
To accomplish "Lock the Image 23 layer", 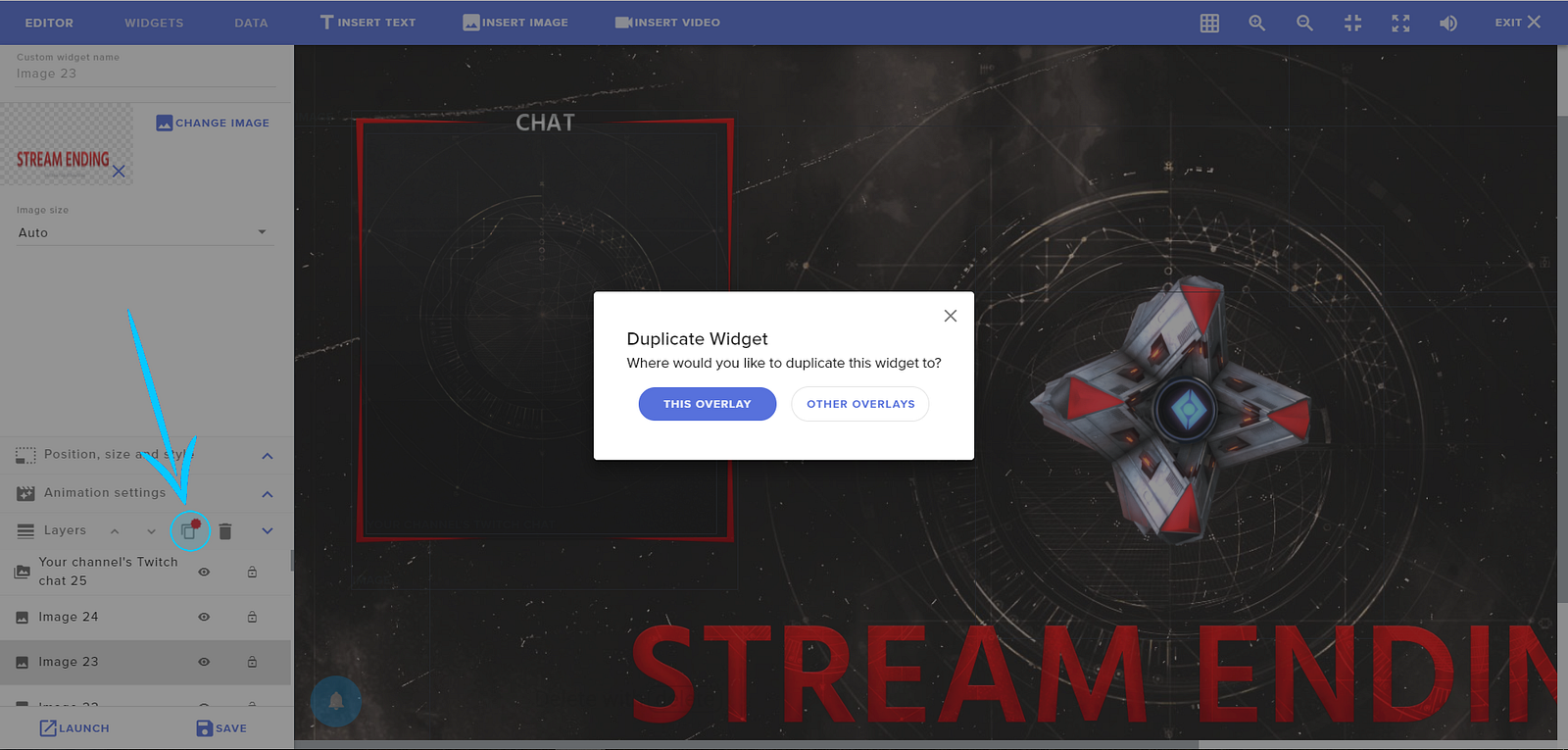I will [252, 662].
